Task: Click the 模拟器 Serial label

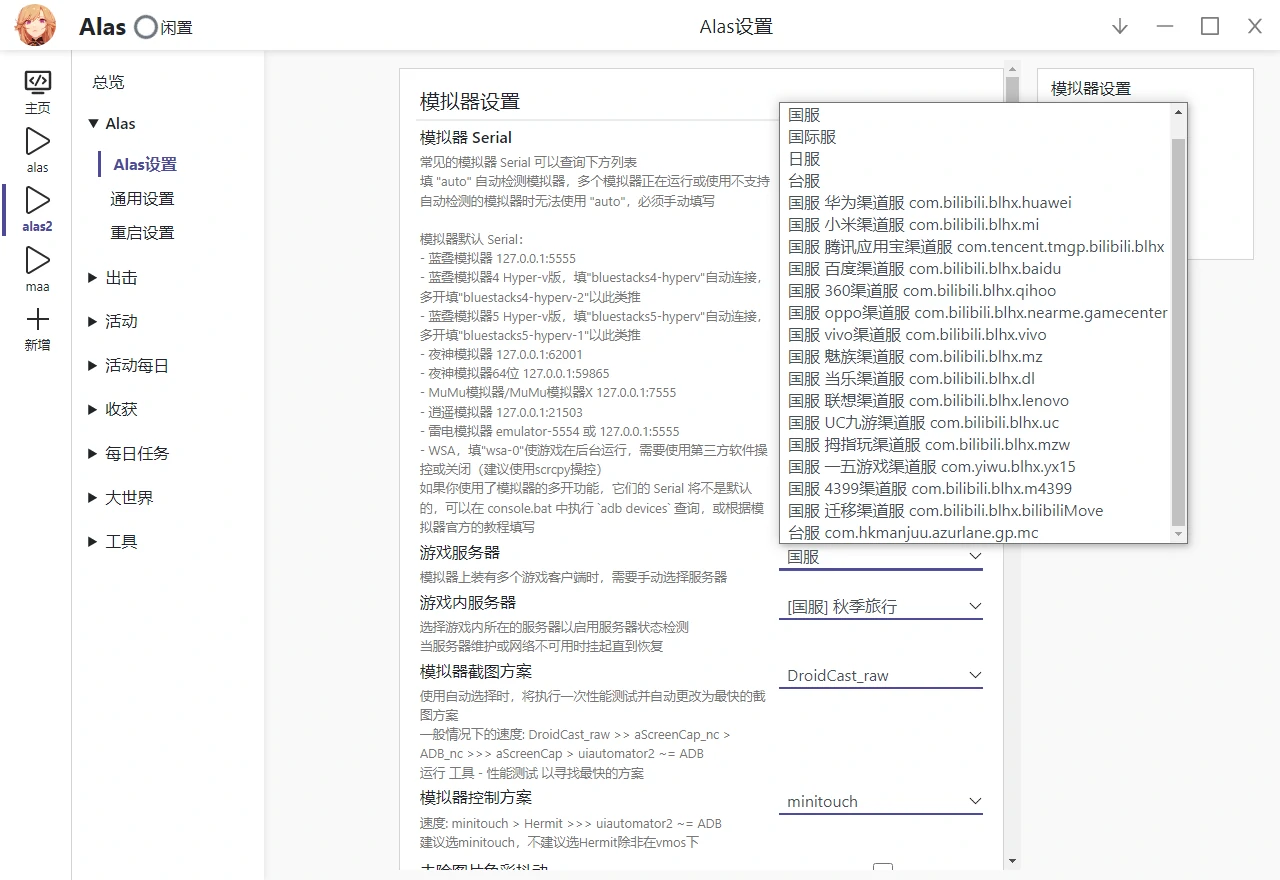Action: [x=466, y=138]
